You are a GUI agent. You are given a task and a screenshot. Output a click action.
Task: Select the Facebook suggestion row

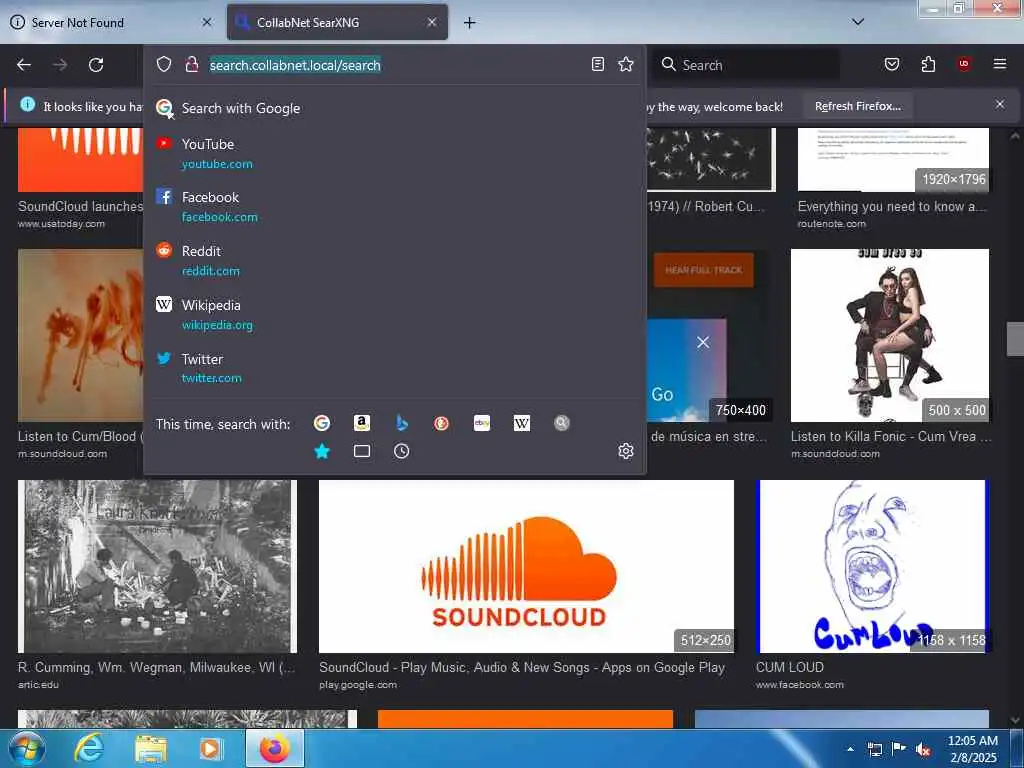click(394, 206)
